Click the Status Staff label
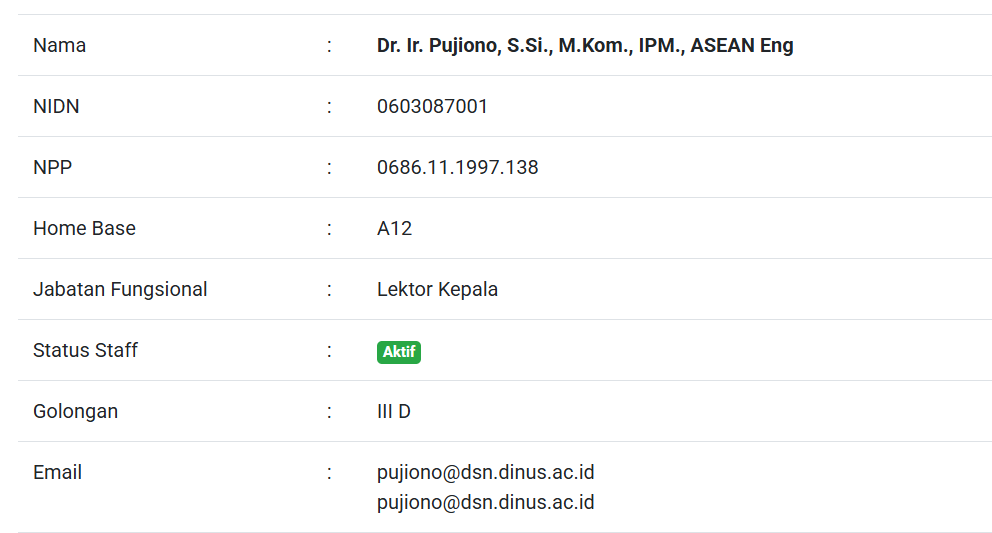 click(85, 350)
